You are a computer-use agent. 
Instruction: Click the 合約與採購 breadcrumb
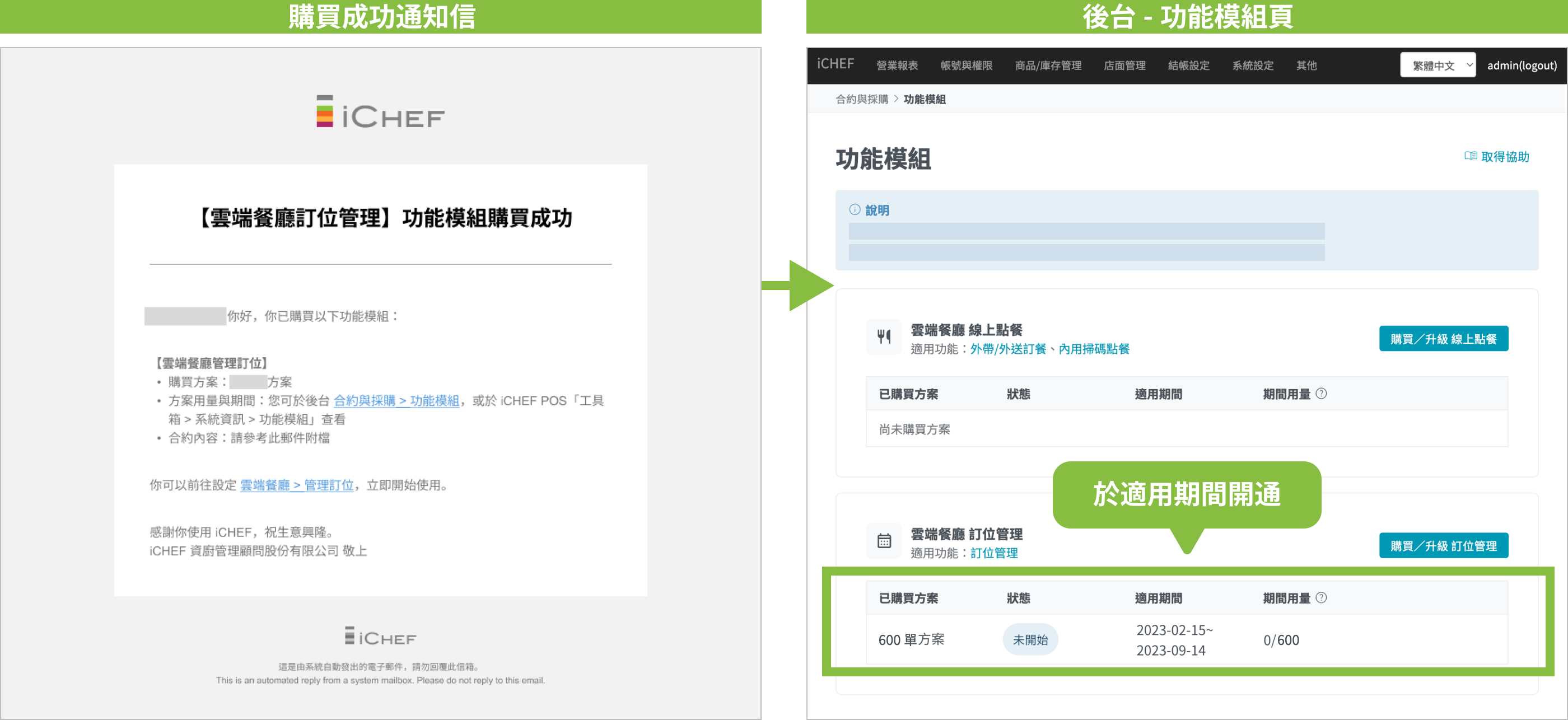pos(861,99)
